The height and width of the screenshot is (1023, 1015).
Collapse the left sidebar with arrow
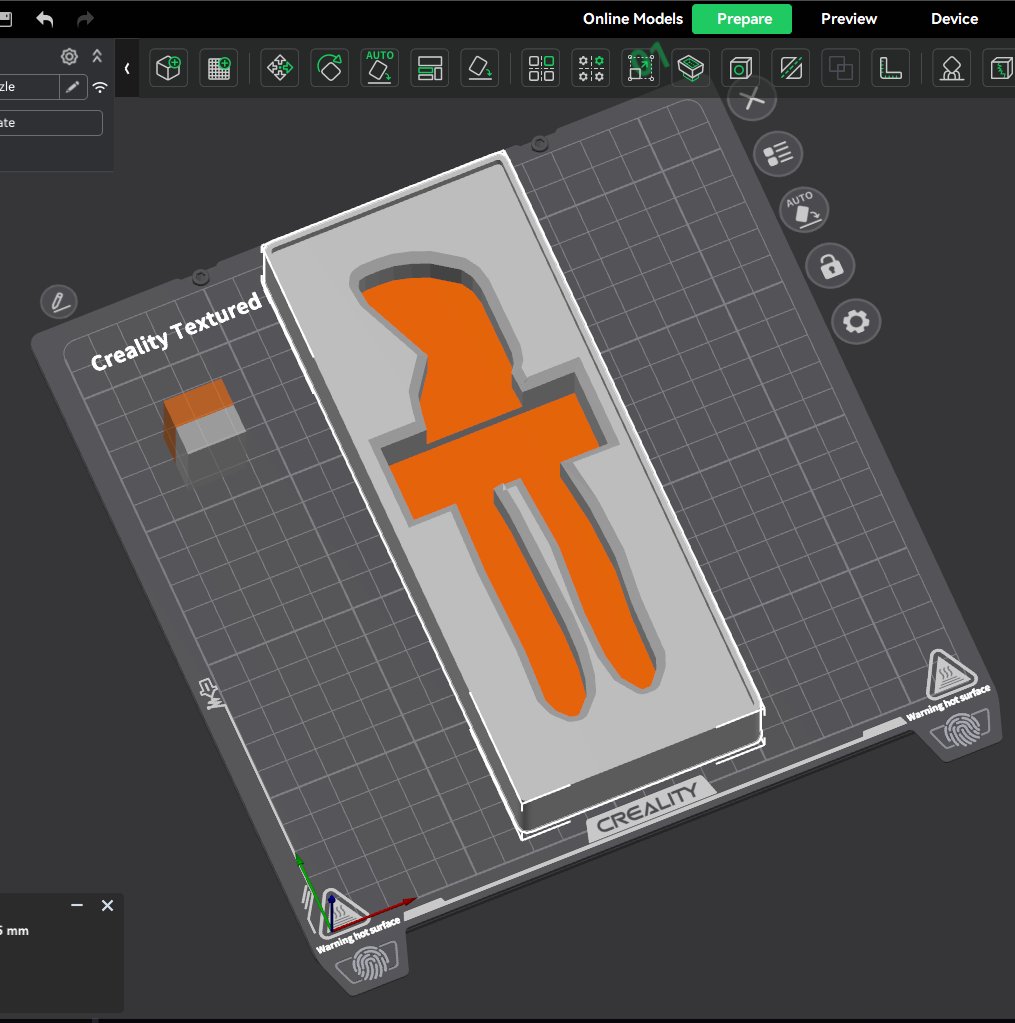click(x=127, y=68)
